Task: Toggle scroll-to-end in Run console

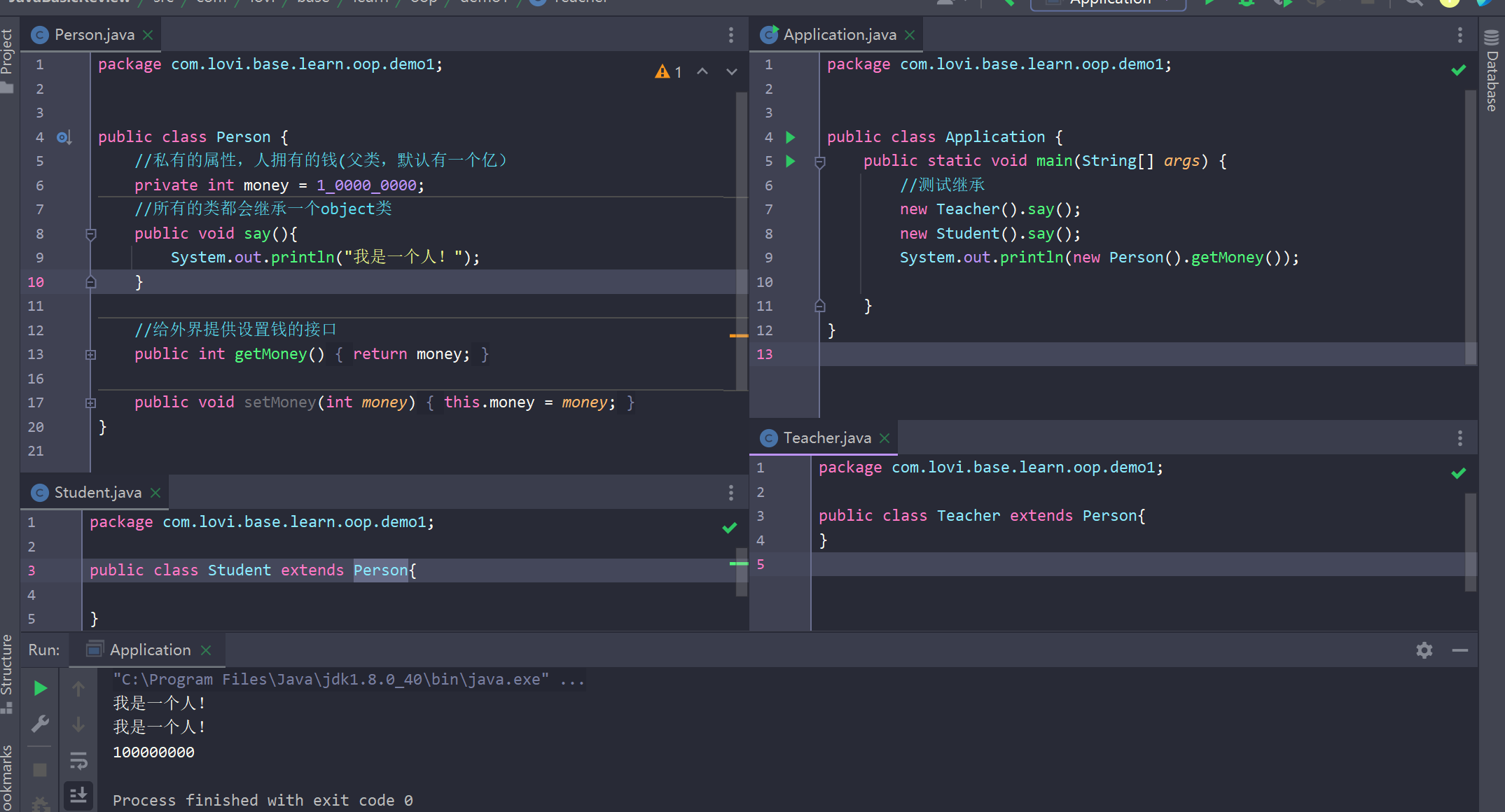Action: click(78, 794)
